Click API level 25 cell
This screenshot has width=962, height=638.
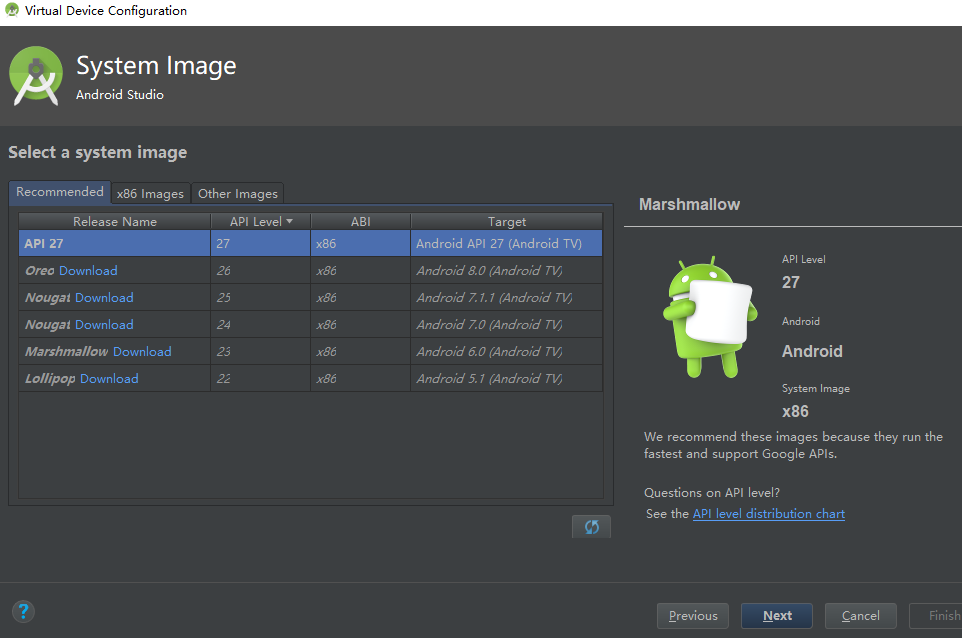(x=260, y=298)
